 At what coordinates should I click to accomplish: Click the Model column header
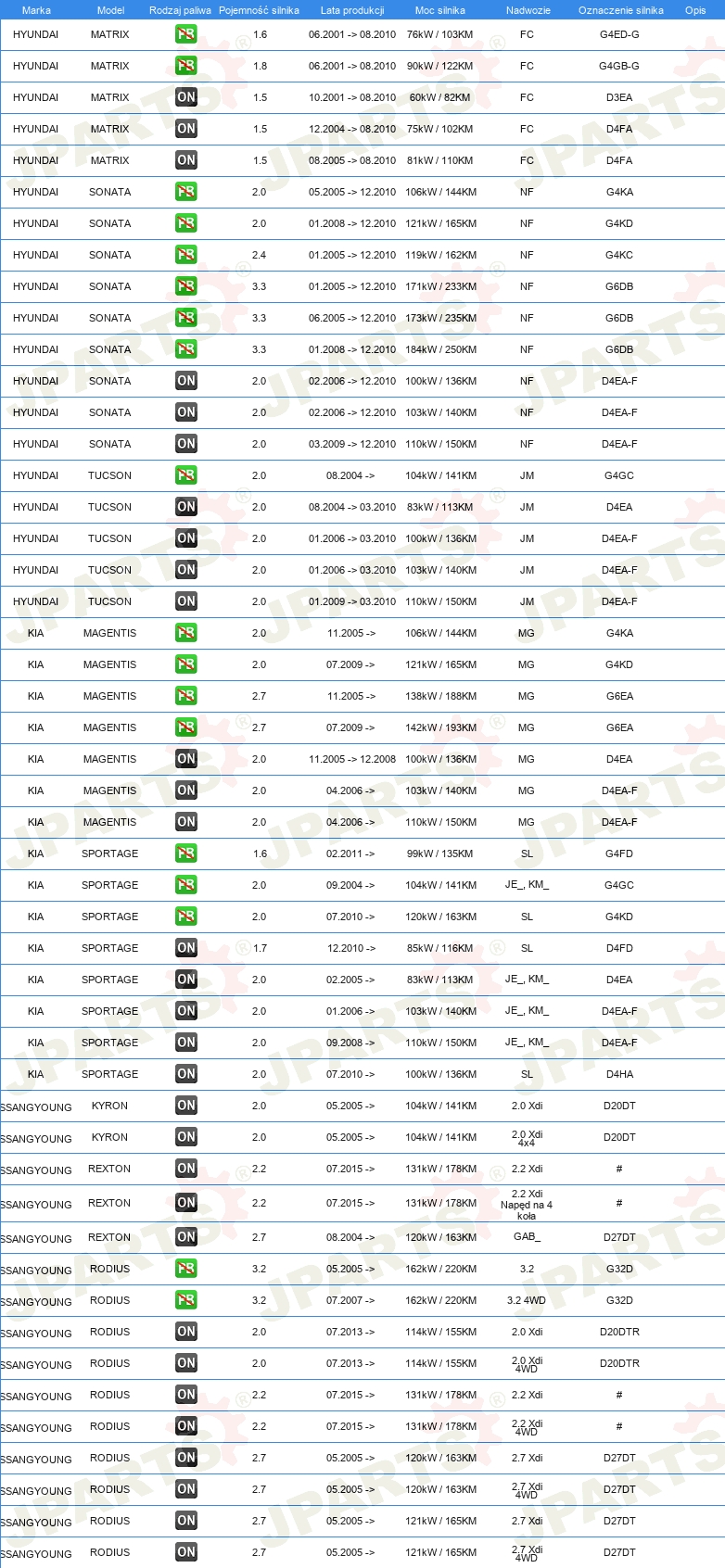[x=110, y=10]
